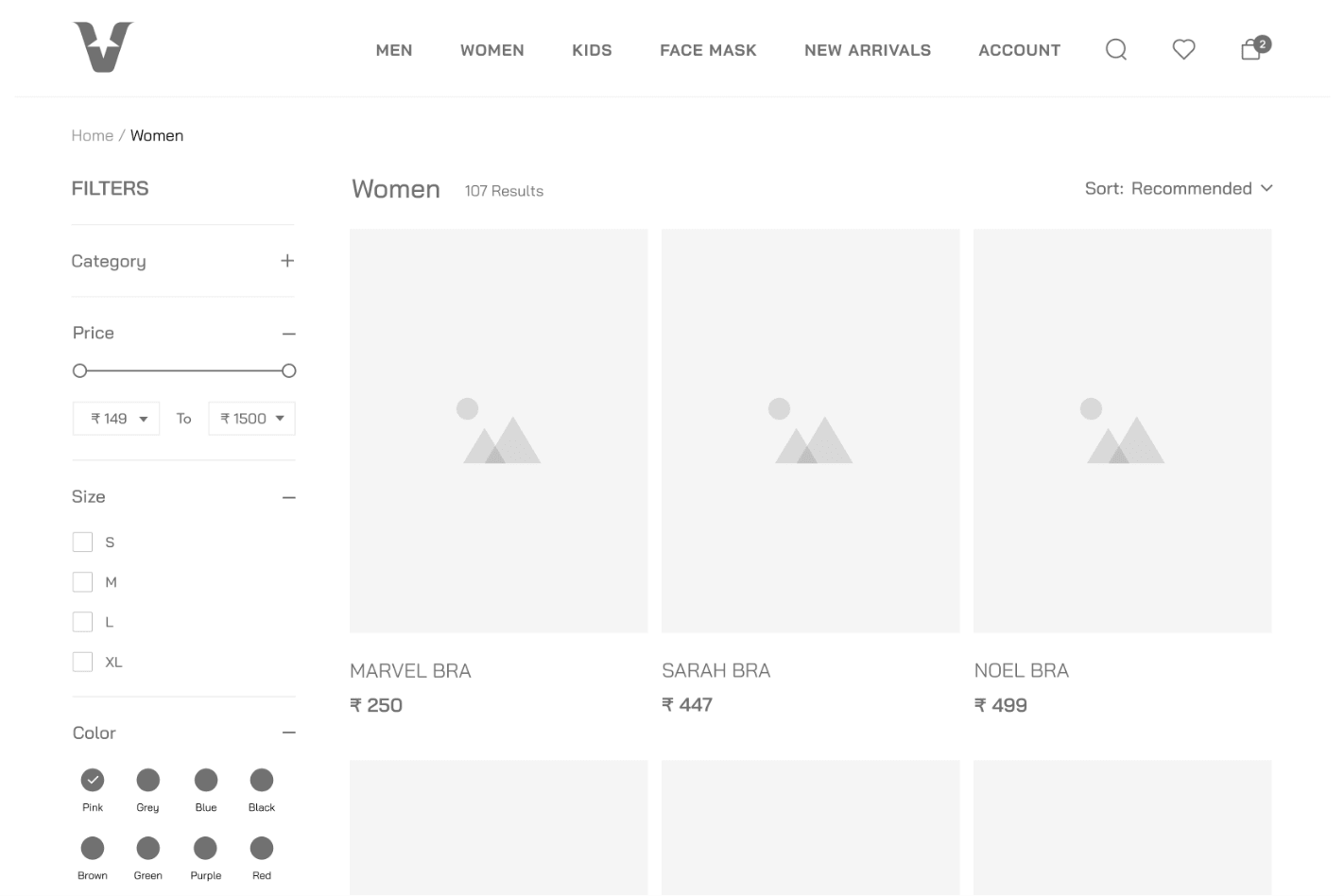
Task: Enable the XL size checkbox
Action: pyautogui.click(x=83, y=662)
